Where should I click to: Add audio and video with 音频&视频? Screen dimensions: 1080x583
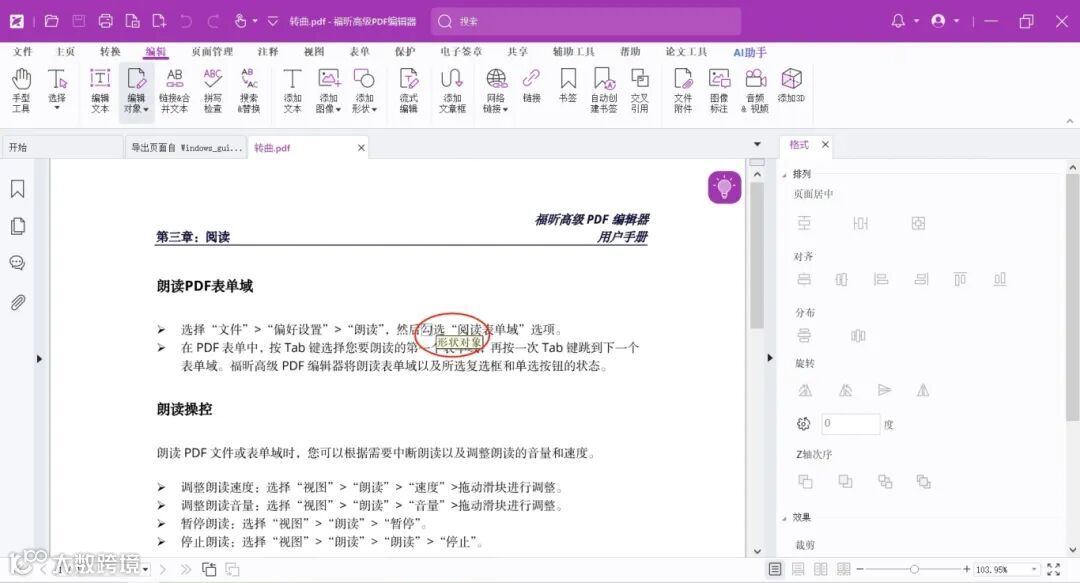click(x=757, y=88)
